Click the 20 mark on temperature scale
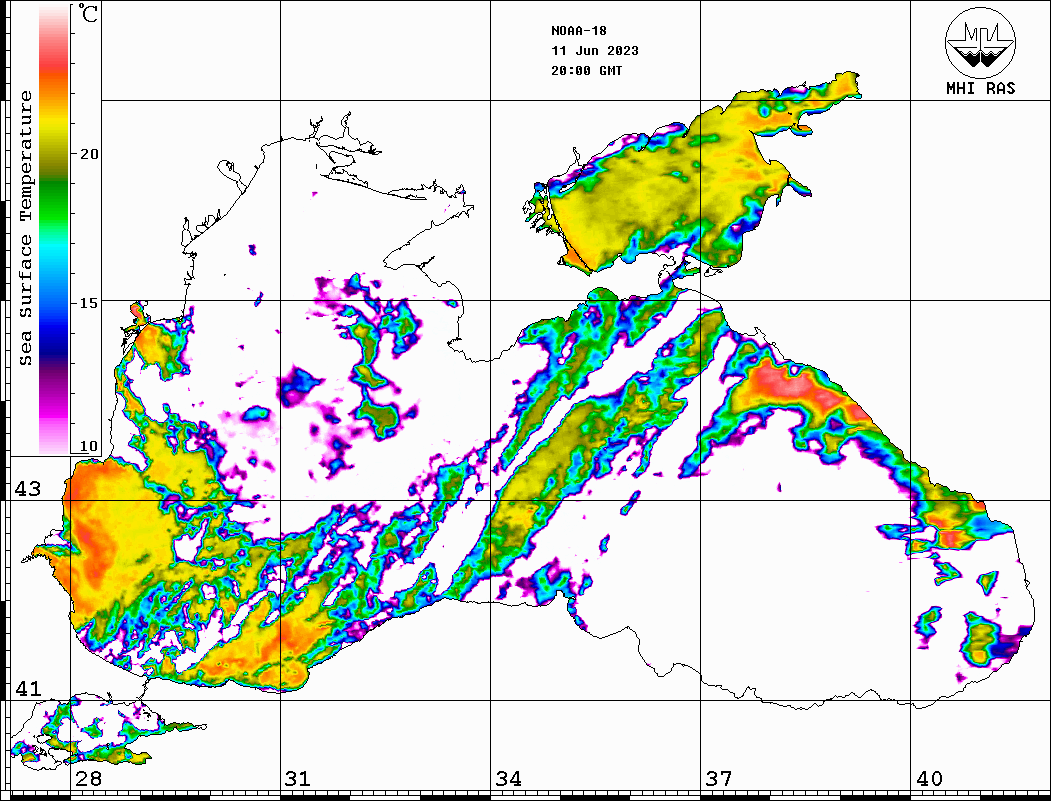Image resolution: width=1051 pixels, height=801 pixels. click(89, 153)
